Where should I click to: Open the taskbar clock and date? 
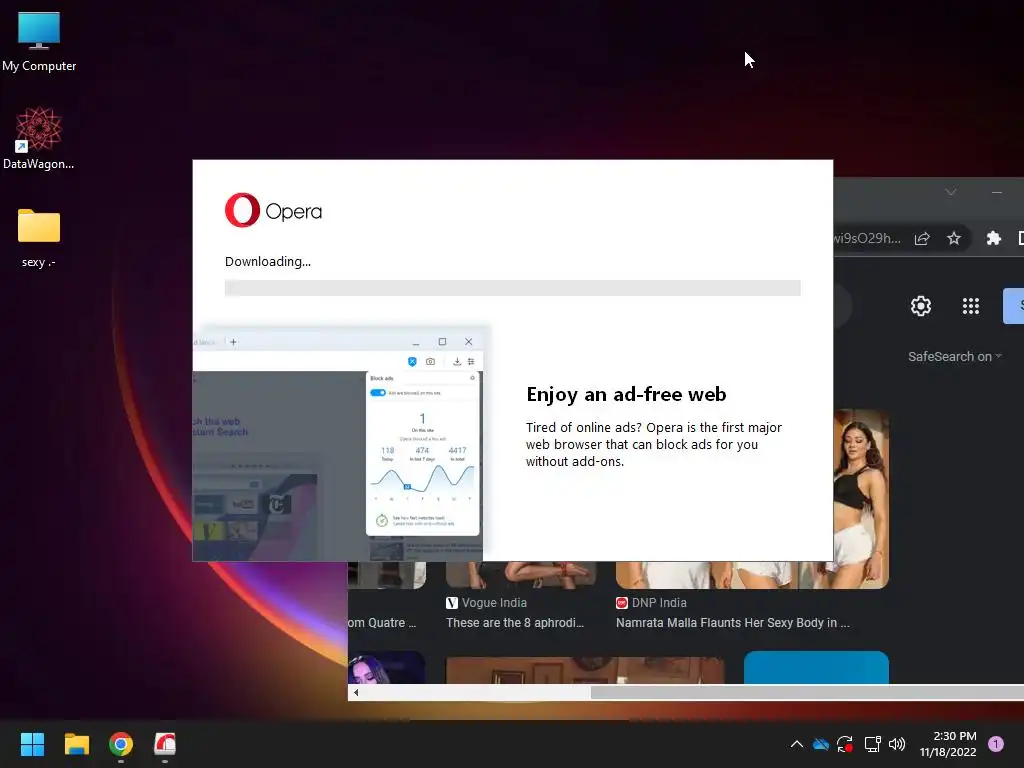click(x=948, y=744)
